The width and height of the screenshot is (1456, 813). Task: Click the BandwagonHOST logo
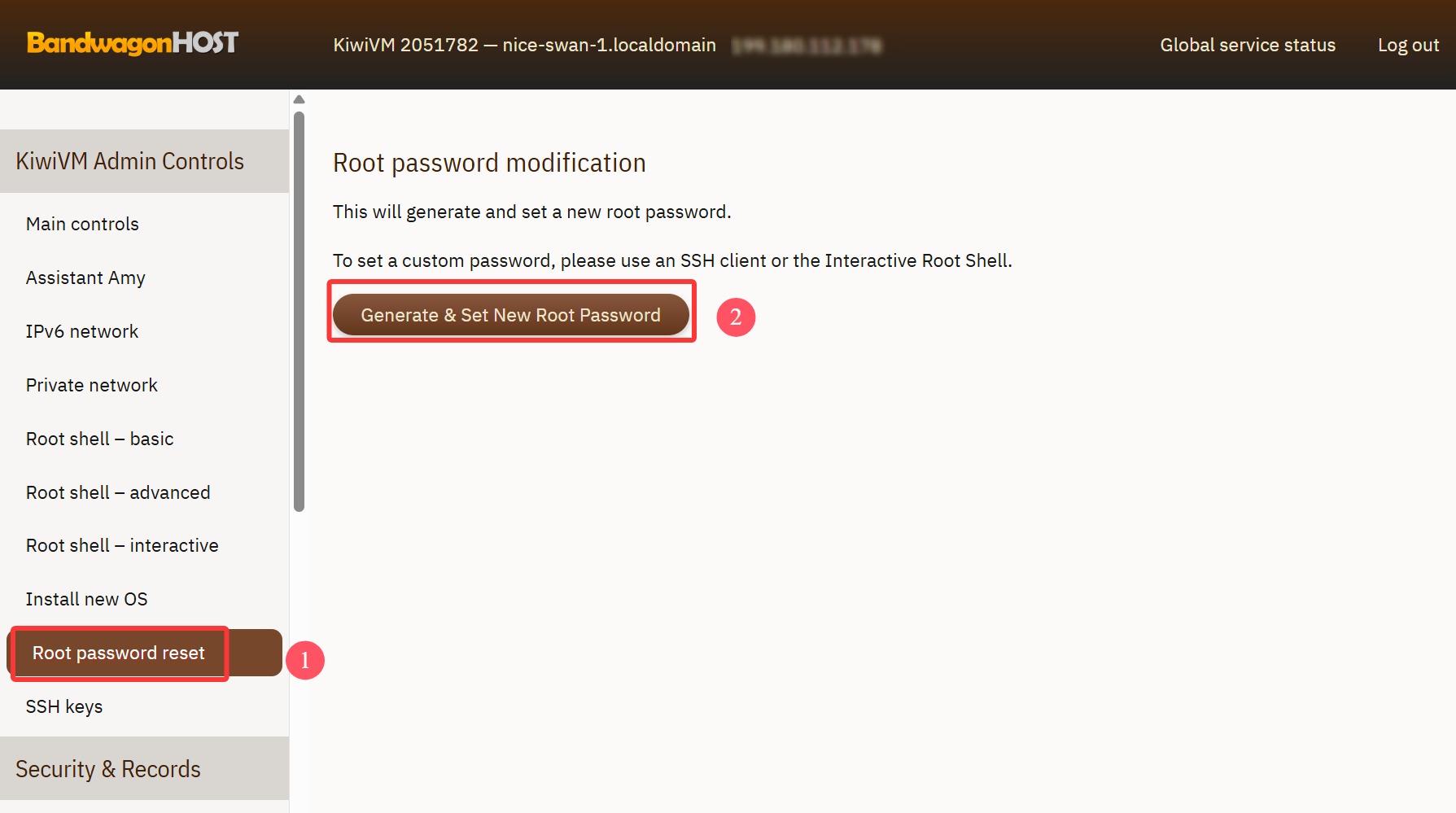click(x=133, y=43)
